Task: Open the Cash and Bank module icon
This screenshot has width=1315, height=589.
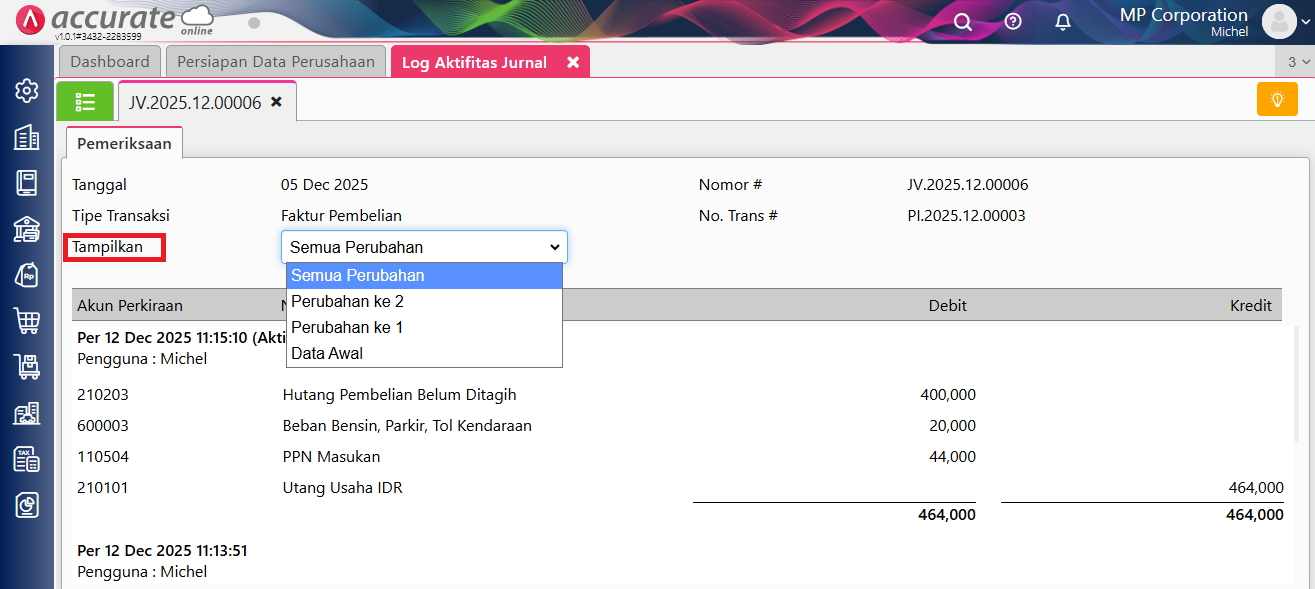Action: click(27, 229)
